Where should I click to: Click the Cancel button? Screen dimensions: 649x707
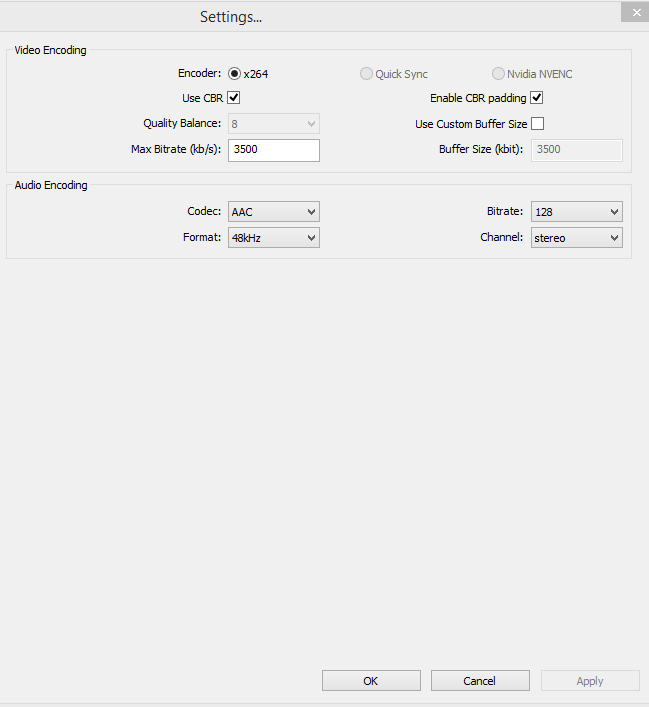coord(480,680)
